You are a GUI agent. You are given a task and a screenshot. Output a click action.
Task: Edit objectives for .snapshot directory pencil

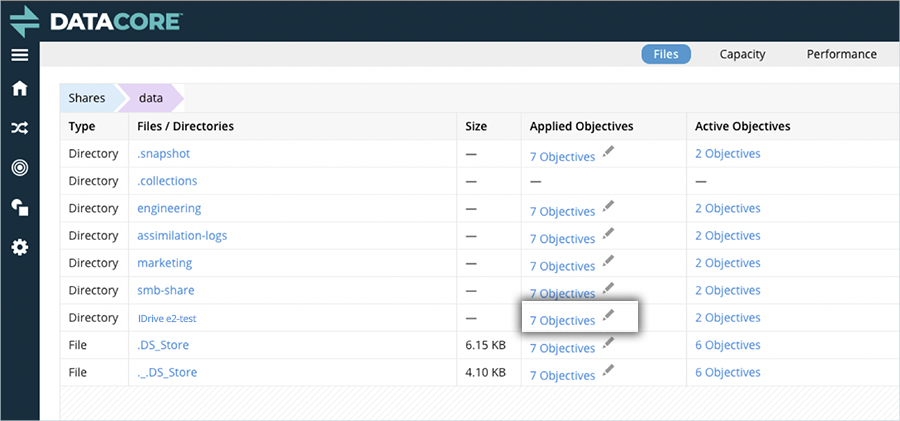[608, 153]
